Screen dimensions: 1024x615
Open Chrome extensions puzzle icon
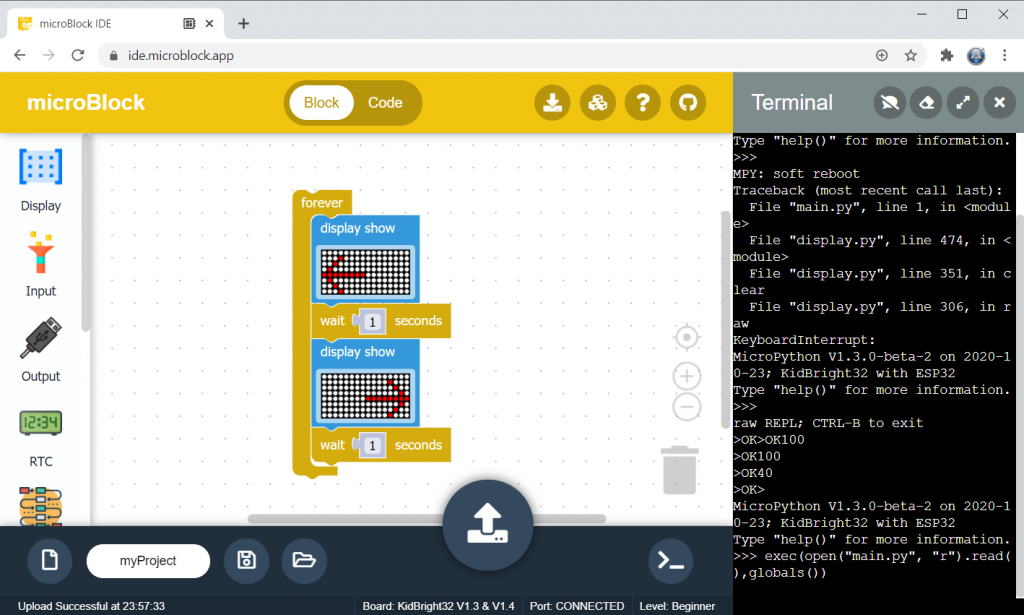pyautogui.click(x=946, y=55)
